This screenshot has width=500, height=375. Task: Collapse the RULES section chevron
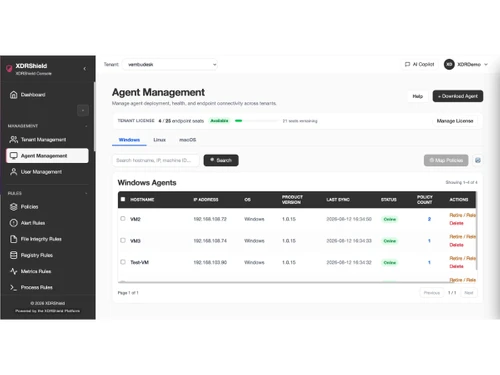coord(86,193)
